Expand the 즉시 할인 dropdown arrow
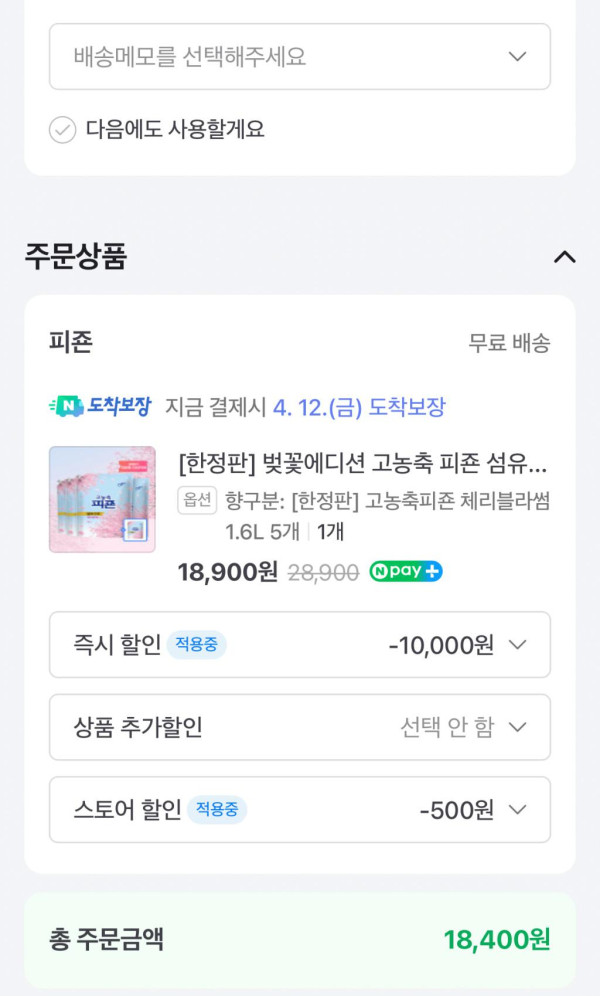The height and width of the screenshot is (996, 600). click(517, 645)
